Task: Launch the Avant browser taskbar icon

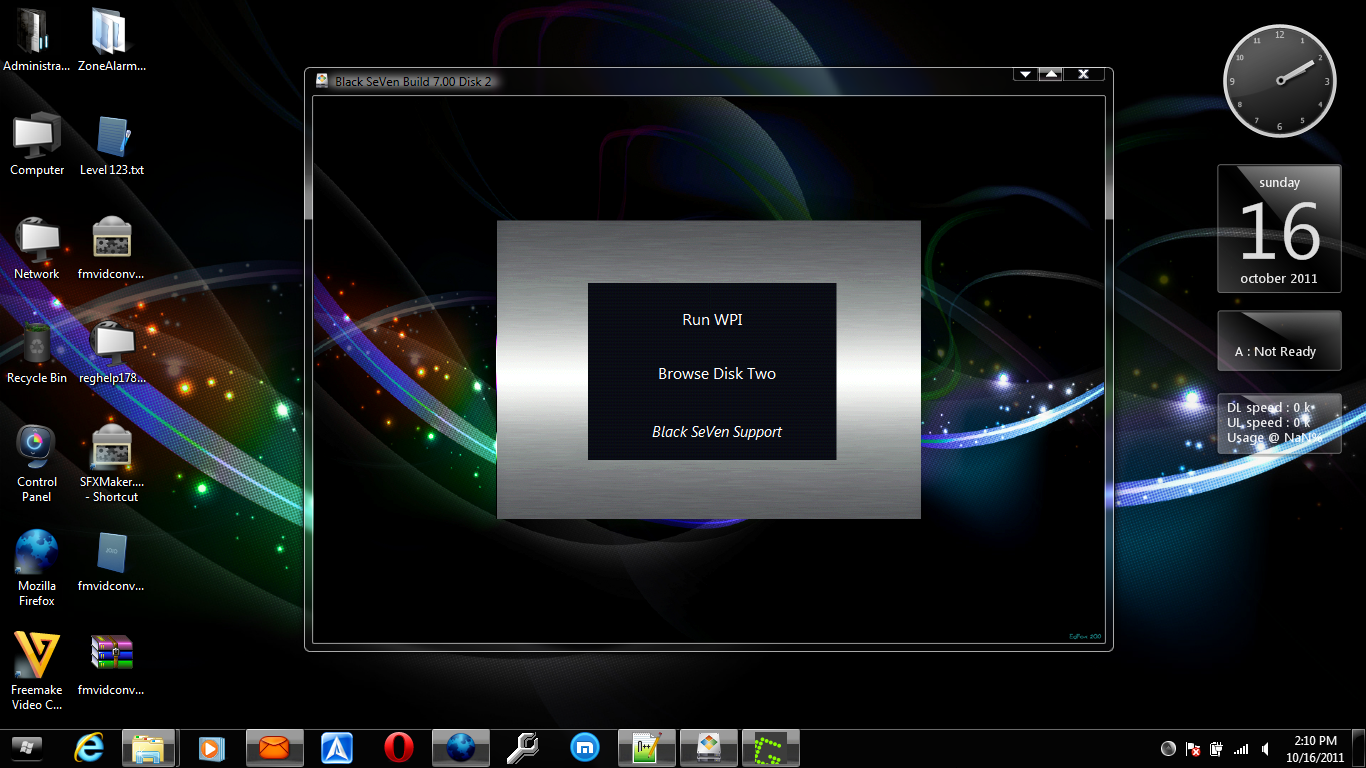Action: (x=337, y=747)
